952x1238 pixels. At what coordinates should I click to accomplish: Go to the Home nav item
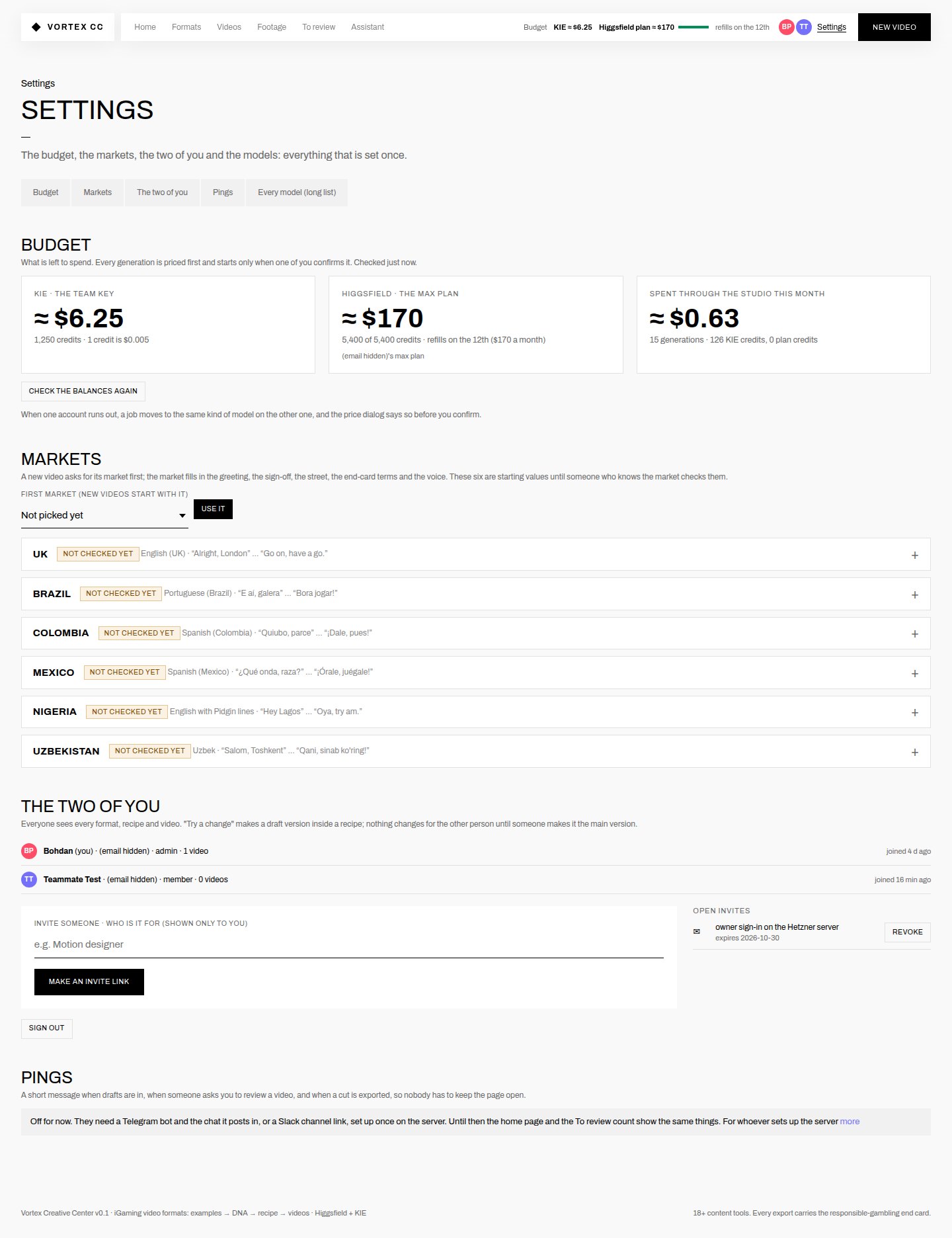point(145,27)
